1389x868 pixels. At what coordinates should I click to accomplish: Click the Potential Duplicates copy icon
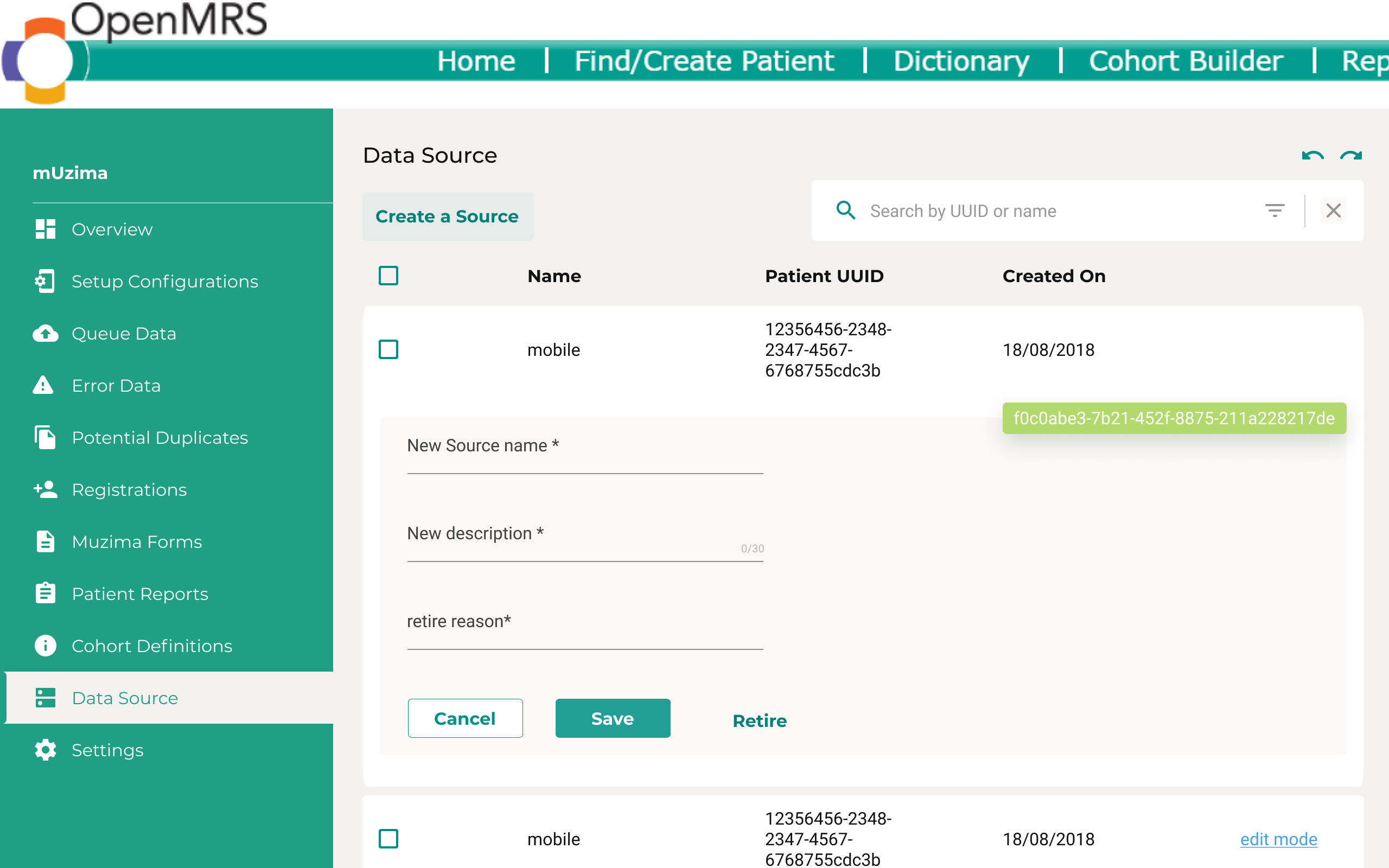46,437
